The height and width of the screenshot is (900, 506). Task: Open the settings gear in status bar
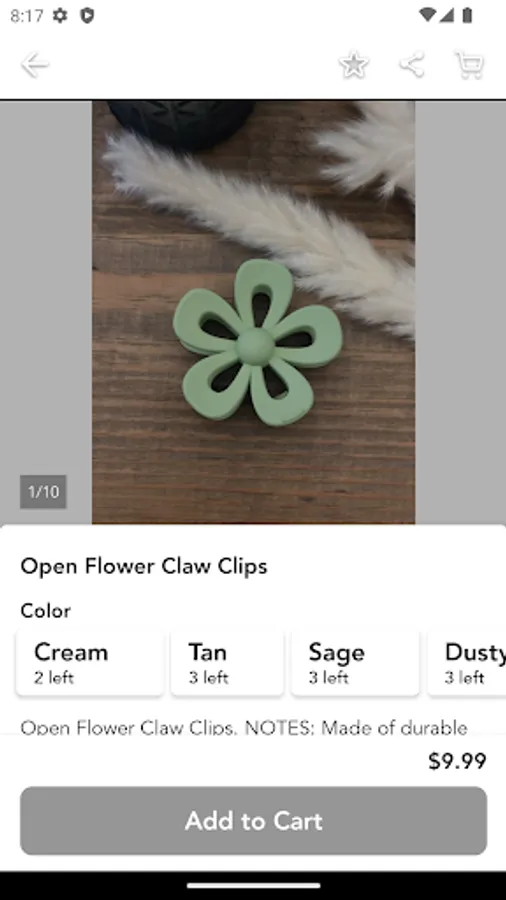pyautogui.click(x=60, y=15)
